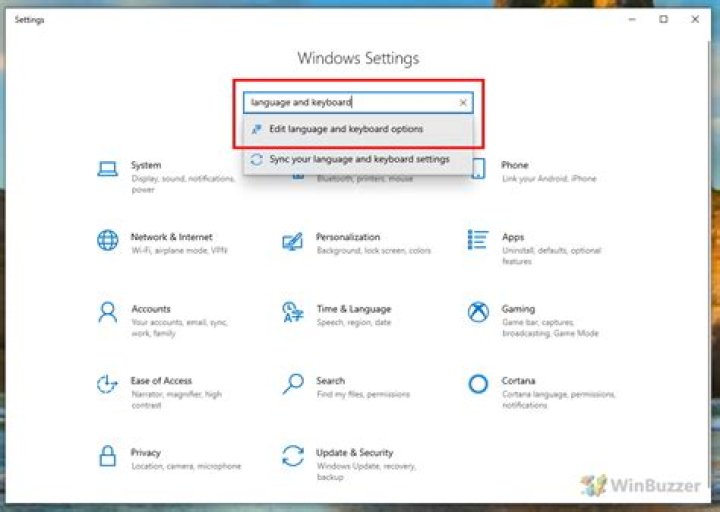Screen dimensions: 720x512
Task: Click 'Background, lock screen, colors' text
Action: pyautogui.click(x=374, y=251)
